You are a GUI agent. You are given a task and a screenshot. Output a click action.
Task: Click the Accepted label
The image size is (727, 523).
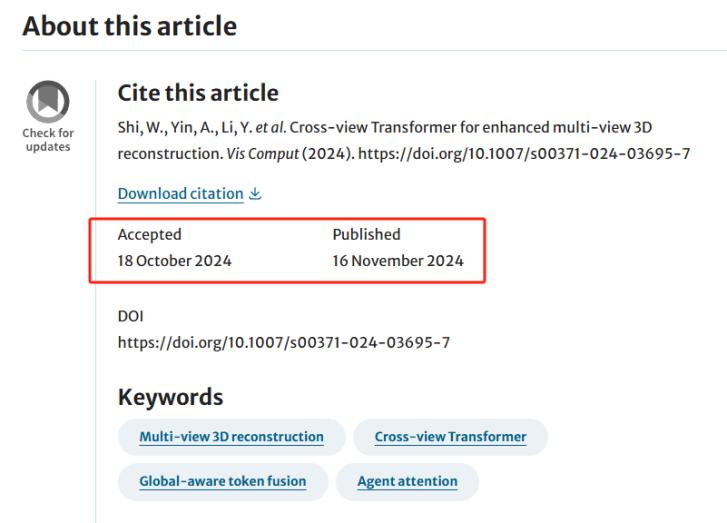click(x=149, y=235)
